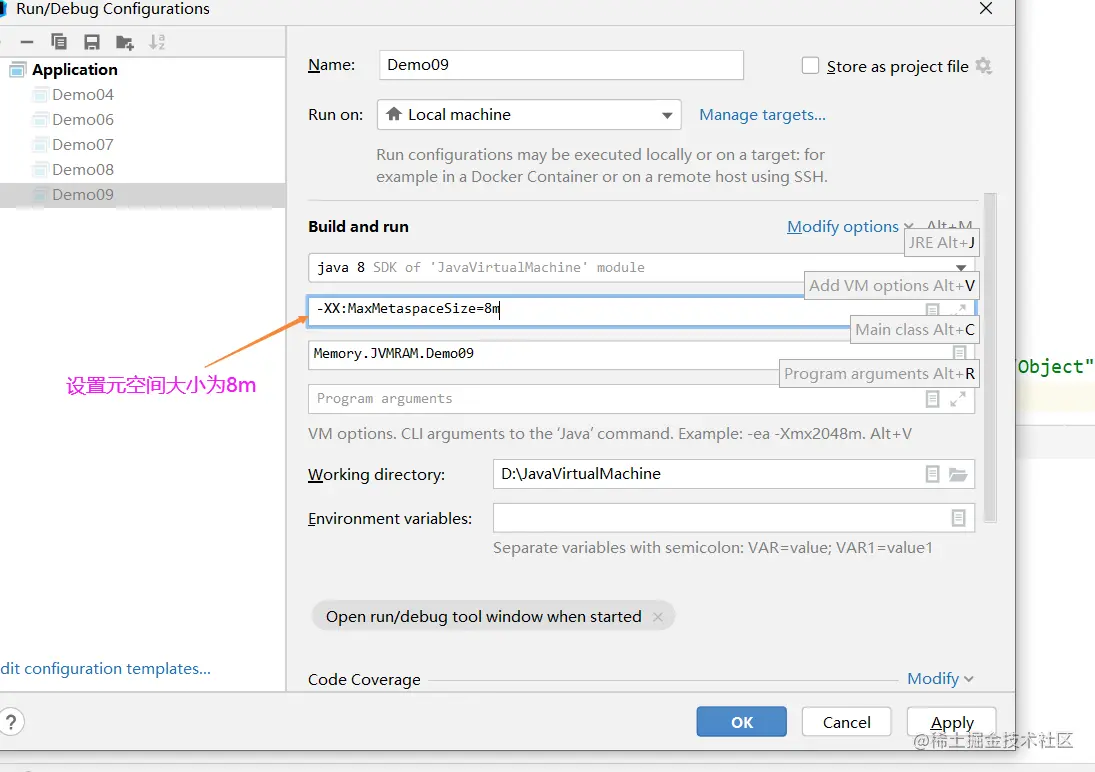Select Demo04 configuration

83,94
